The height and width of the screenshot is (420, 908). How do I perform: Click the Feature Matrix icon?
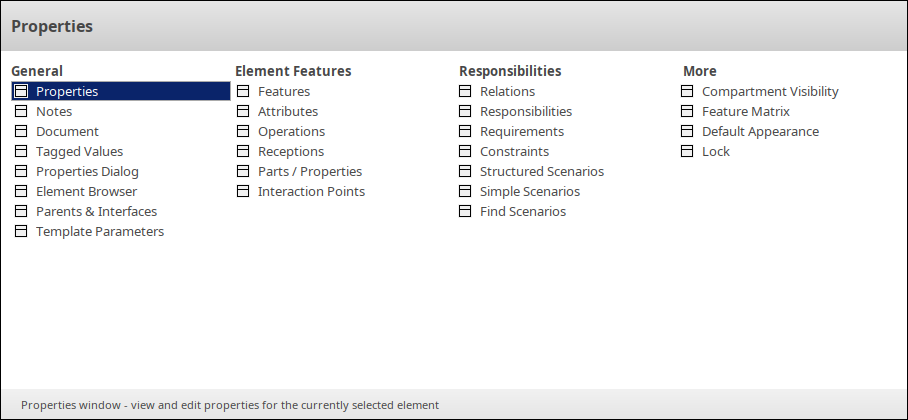point(687,111)
